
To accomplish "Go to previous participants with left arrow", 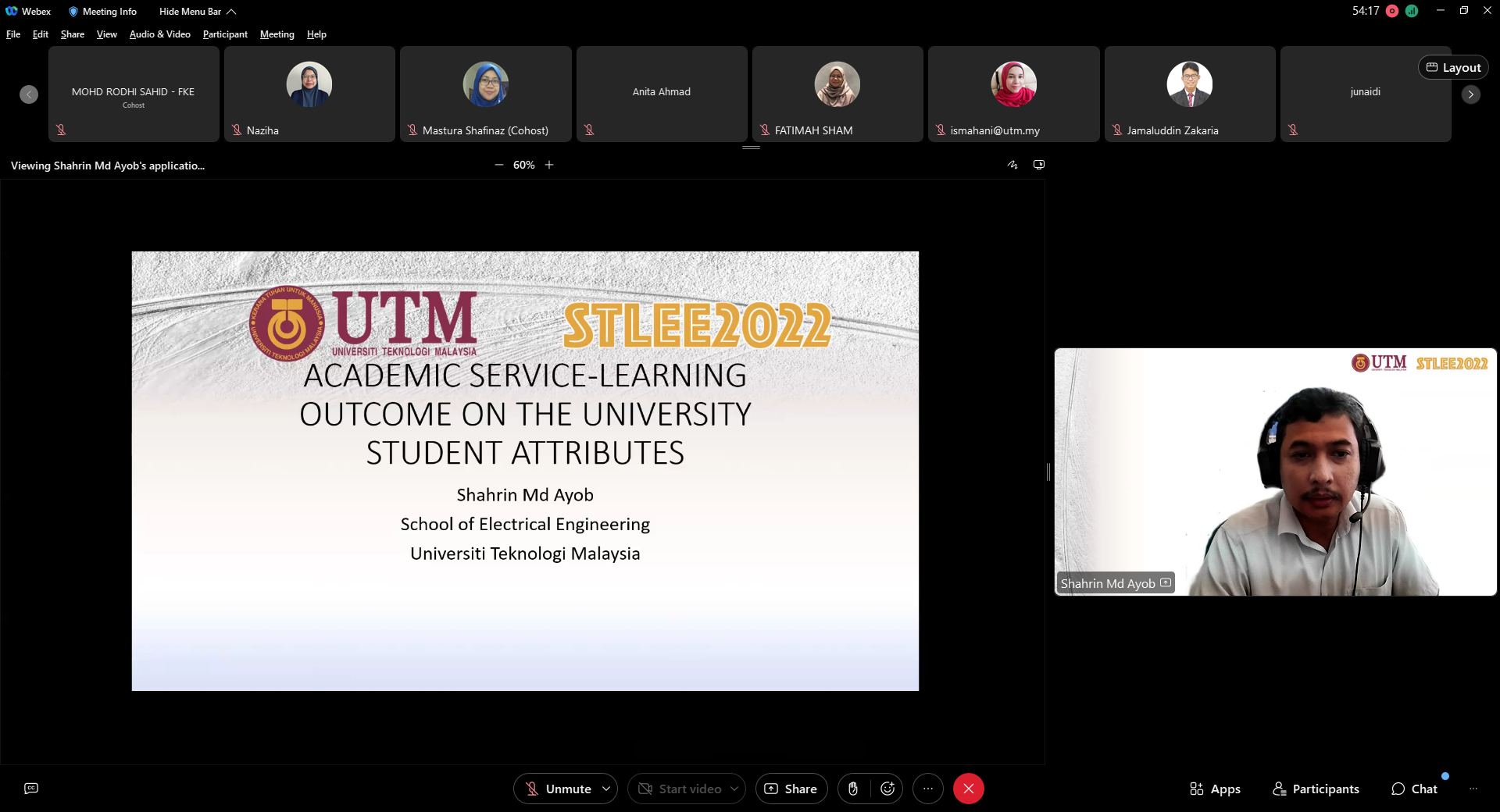I will click(29, 94).
